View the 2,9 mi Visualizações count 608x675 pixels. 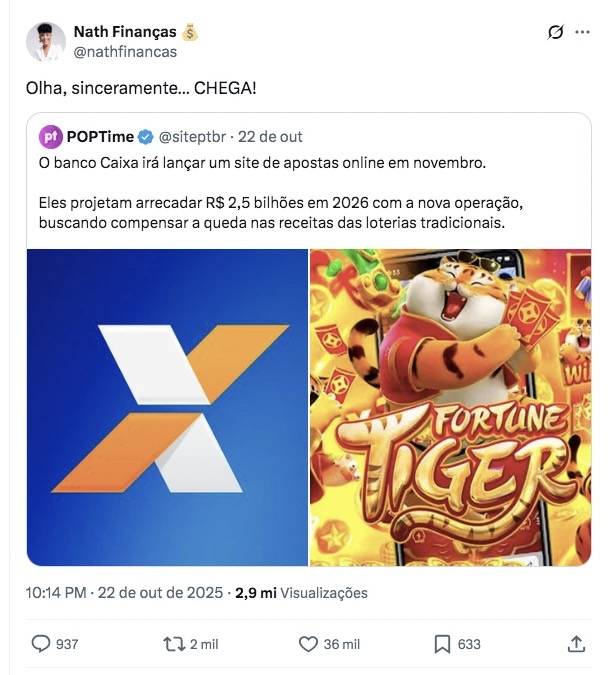(x=300, y=593)
